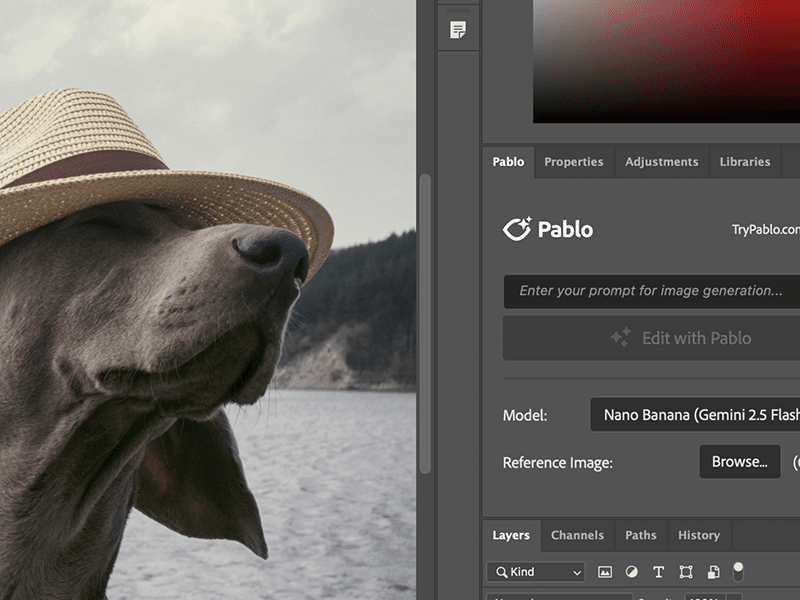
Task: Filter Layers panel for pixel layers
Action: tap(606, 572)
